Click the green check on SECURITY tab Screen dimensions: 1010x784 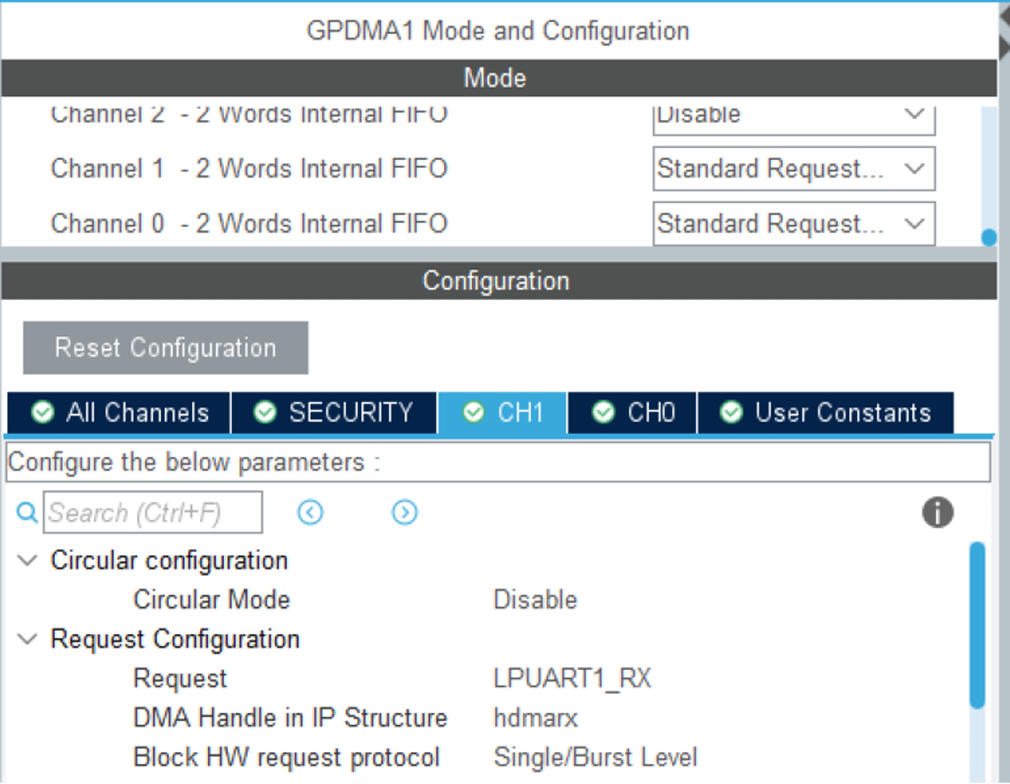click(265, 412)
